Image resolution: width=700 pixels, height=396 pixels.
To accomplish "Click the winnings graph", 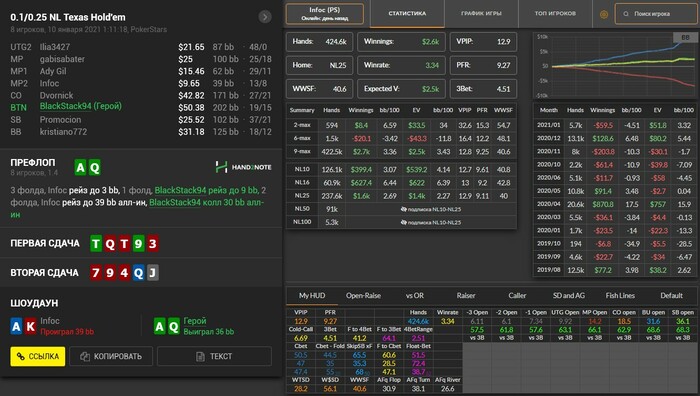I will point(615,66).
